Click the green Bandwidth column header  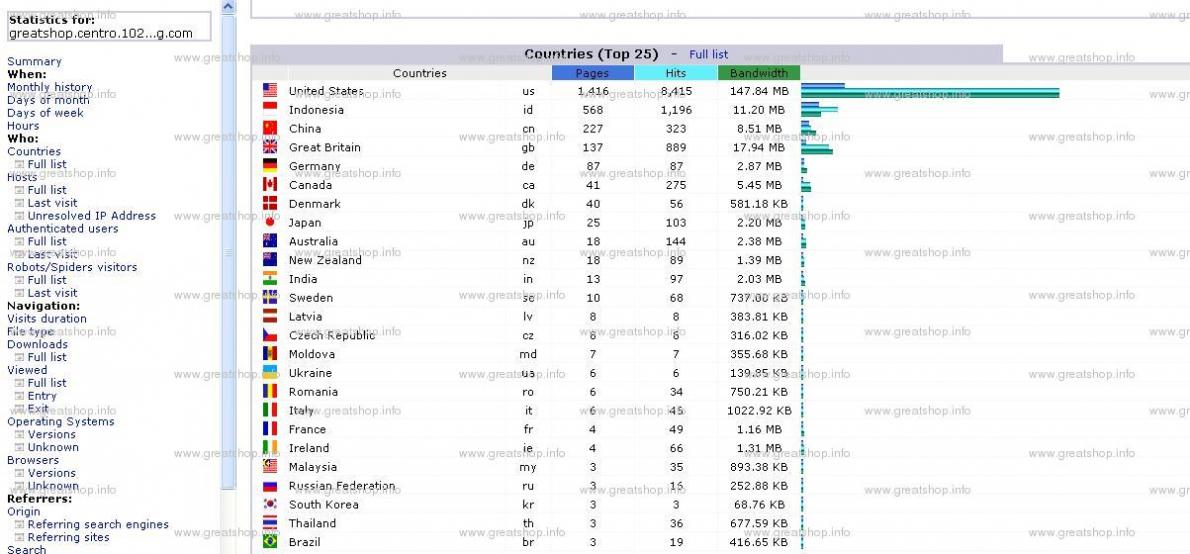pos(759,74)
